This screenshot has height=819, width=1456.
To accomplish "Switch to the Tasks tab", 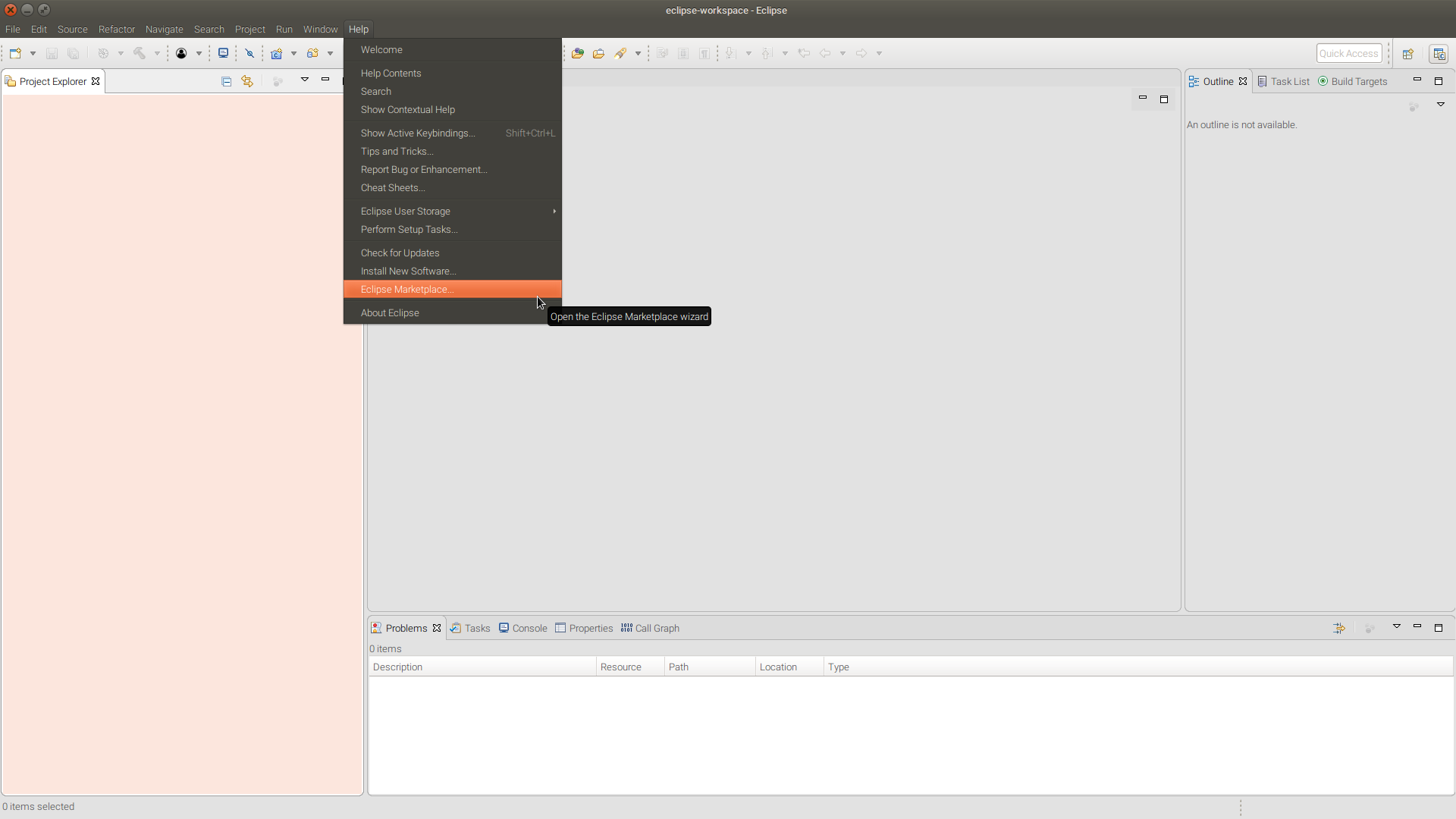I will click(x=470, y=628).
